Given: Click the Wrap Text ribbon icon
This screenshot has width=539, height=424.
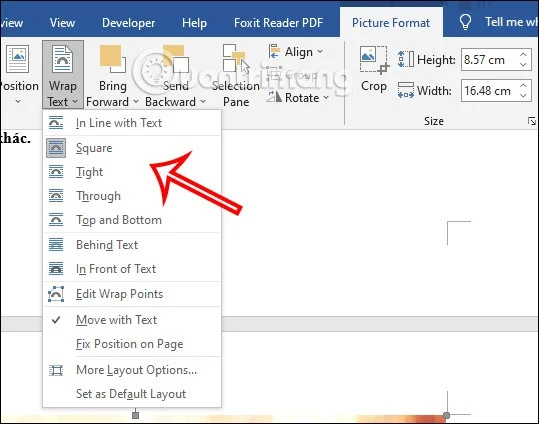Looking at the screenshot, I should point(62,60).
